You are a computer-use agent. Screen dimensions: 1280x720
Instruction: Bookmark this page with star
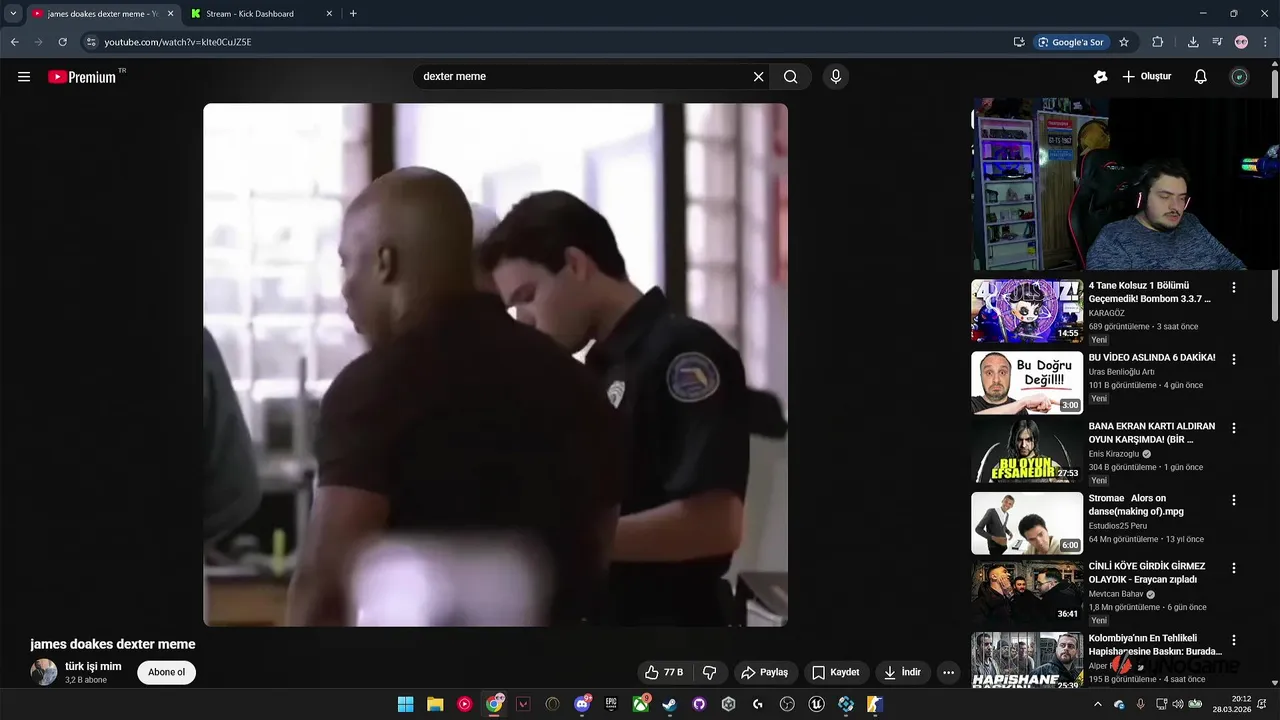[x=1124, y=42]
